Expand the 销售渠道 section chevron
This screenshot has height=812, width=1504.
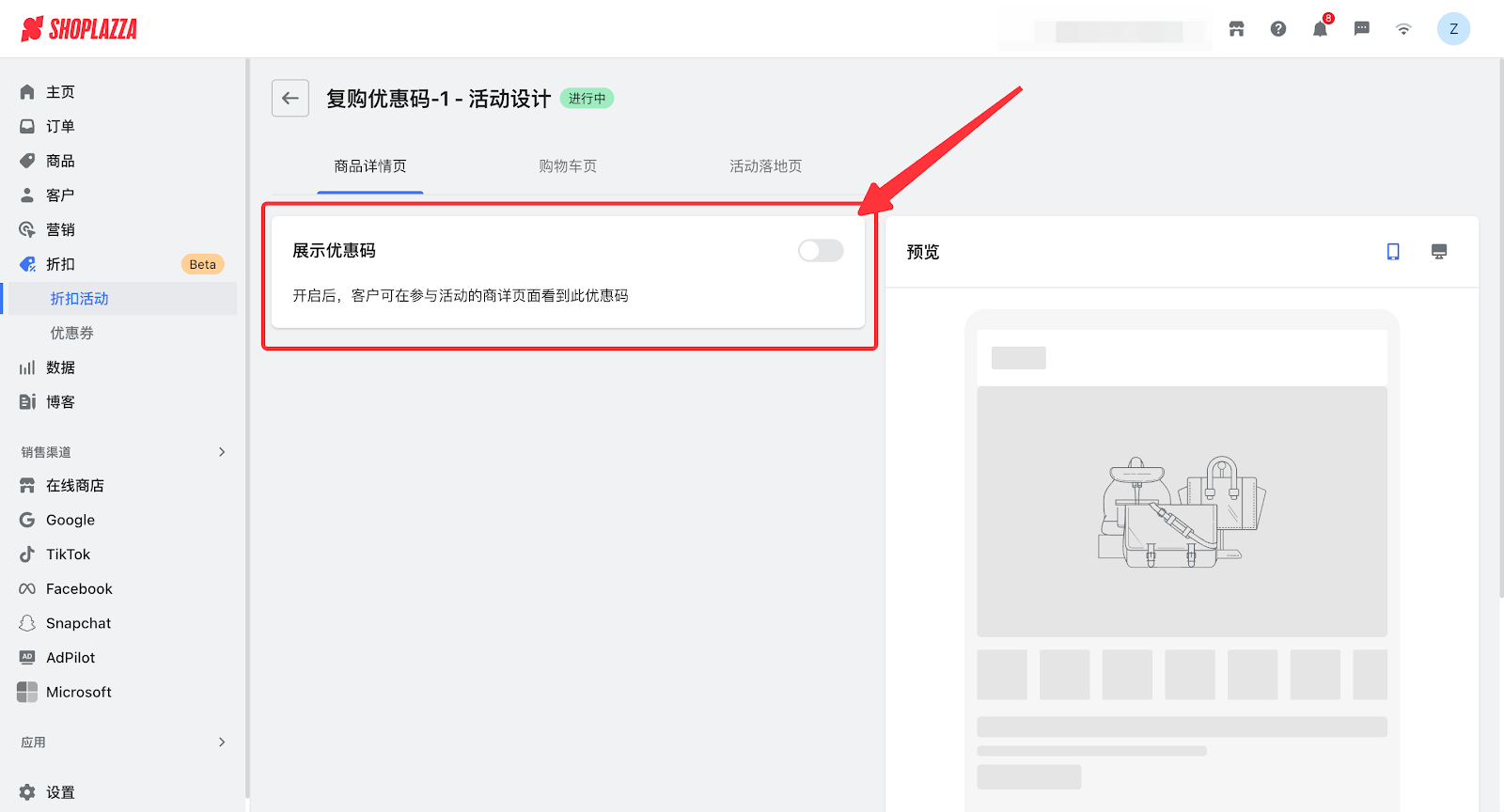(x=222, y=452)
